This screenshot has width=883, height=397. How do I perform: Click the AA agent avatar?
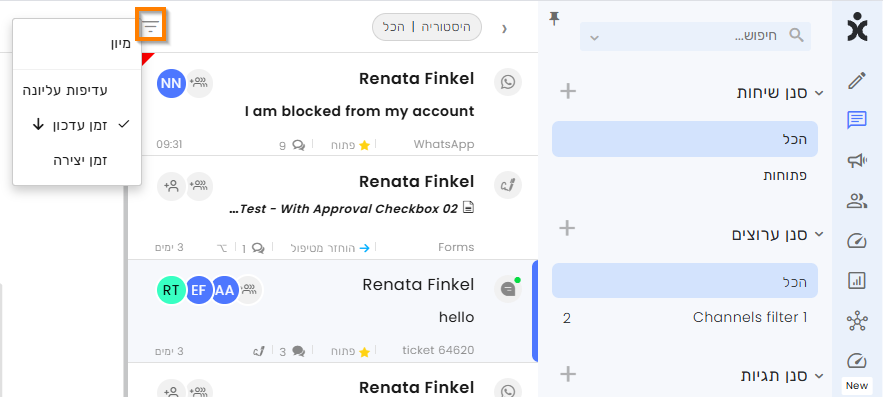tap(224, 290)
